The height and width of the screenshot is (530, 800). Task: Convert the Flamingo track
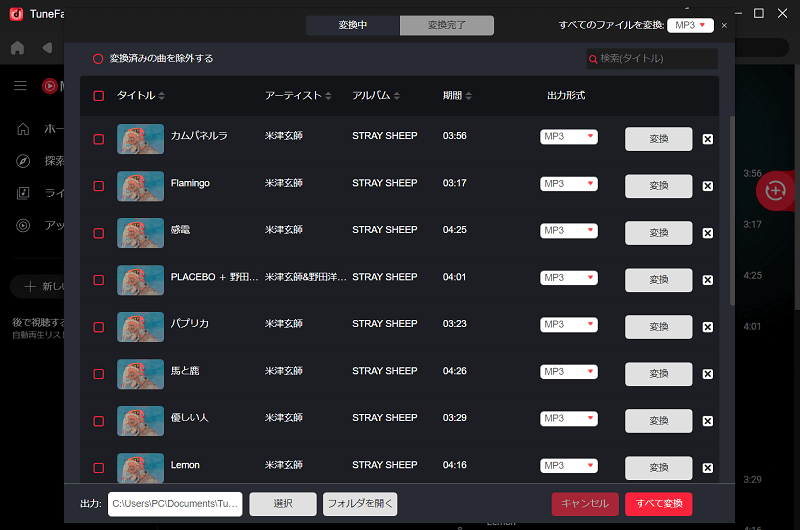[659, 186]
